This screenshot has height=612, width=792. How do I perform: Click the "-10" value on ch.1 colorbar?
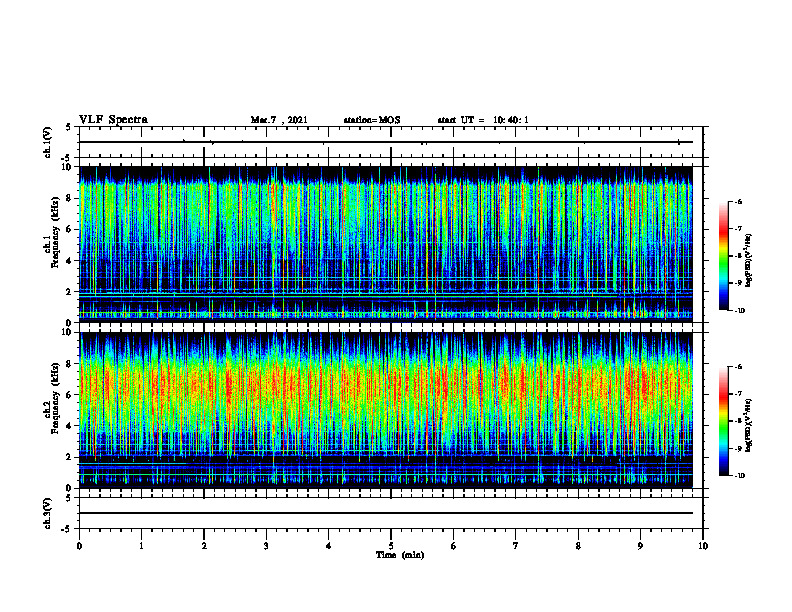[x=740, y=311]
